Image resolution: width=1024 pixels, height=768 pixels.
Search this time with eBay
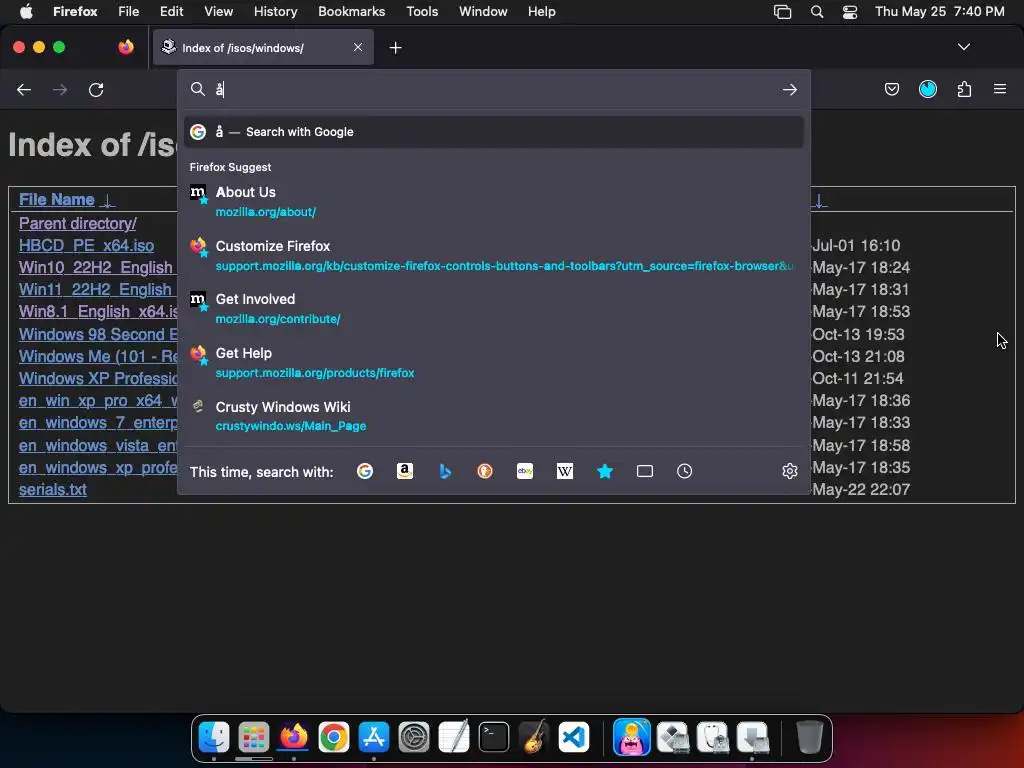coord(525,471)
